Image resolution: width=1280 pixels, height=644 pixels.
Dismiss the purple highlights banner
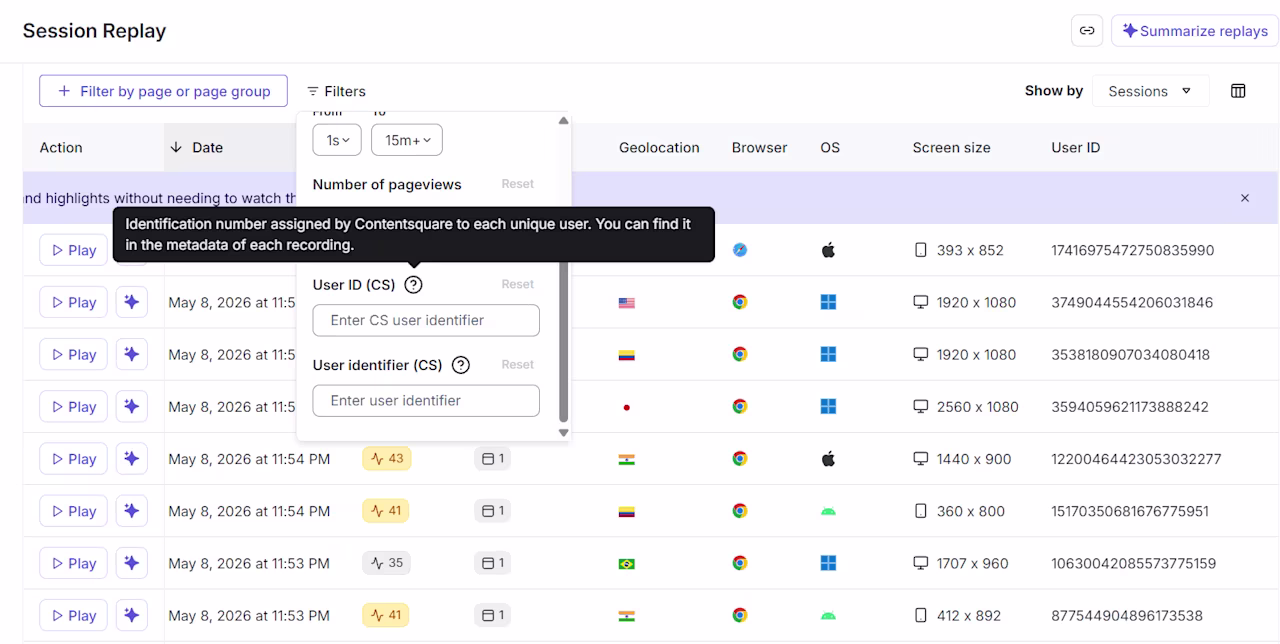tap(1245, 198)
